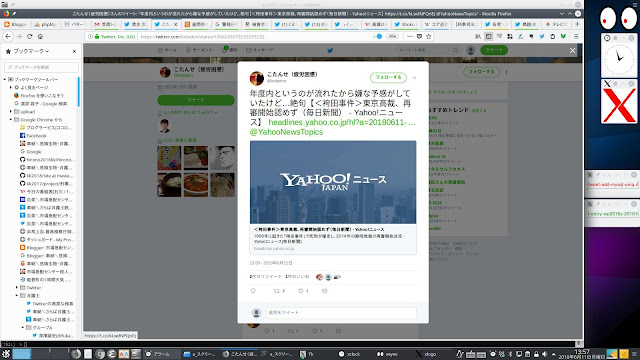Image resolution: width=640 pixels, height=360 pixels.
Task: Click フォローする in the tweet popup
Action: click(x=388, y=77)
